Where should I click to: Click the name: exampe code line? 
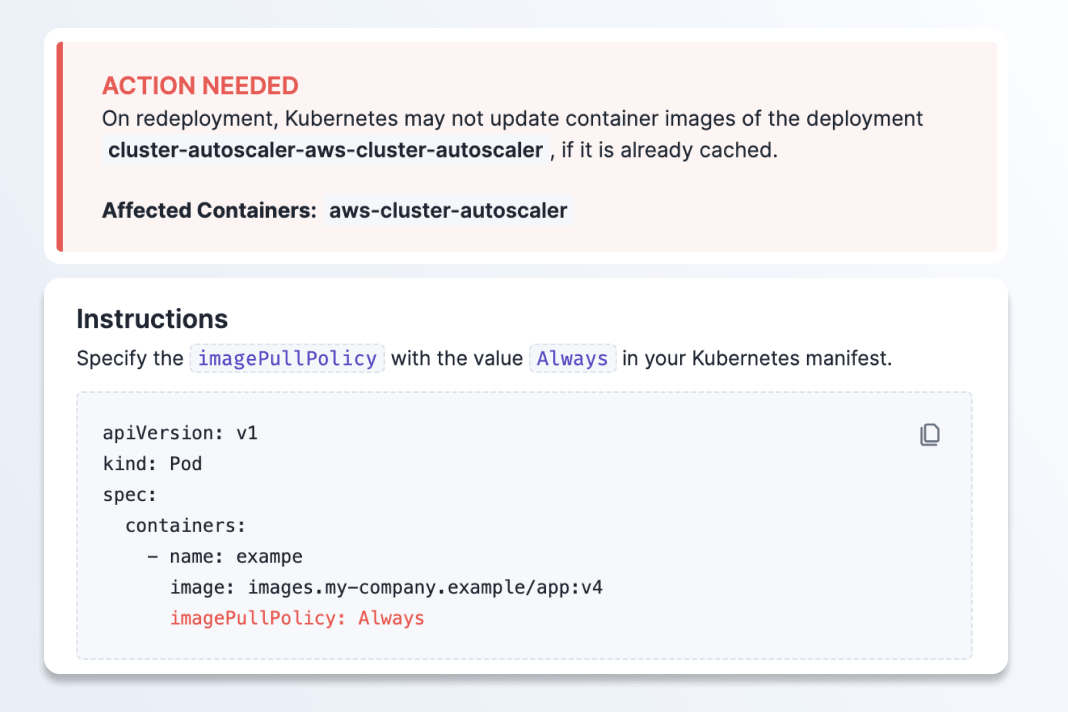[225, 556]
